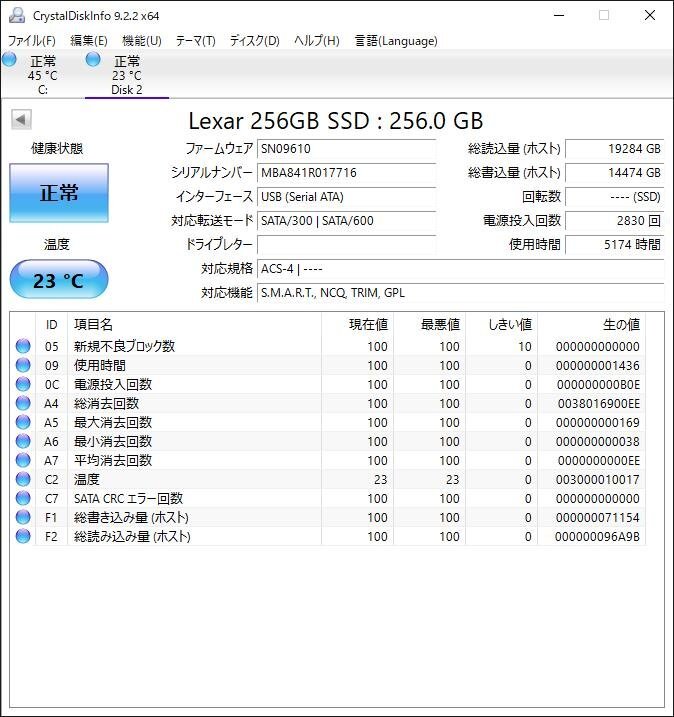Click the empty ドライブレター field
This screenshot has width=674, height=717.
(347, 245)
